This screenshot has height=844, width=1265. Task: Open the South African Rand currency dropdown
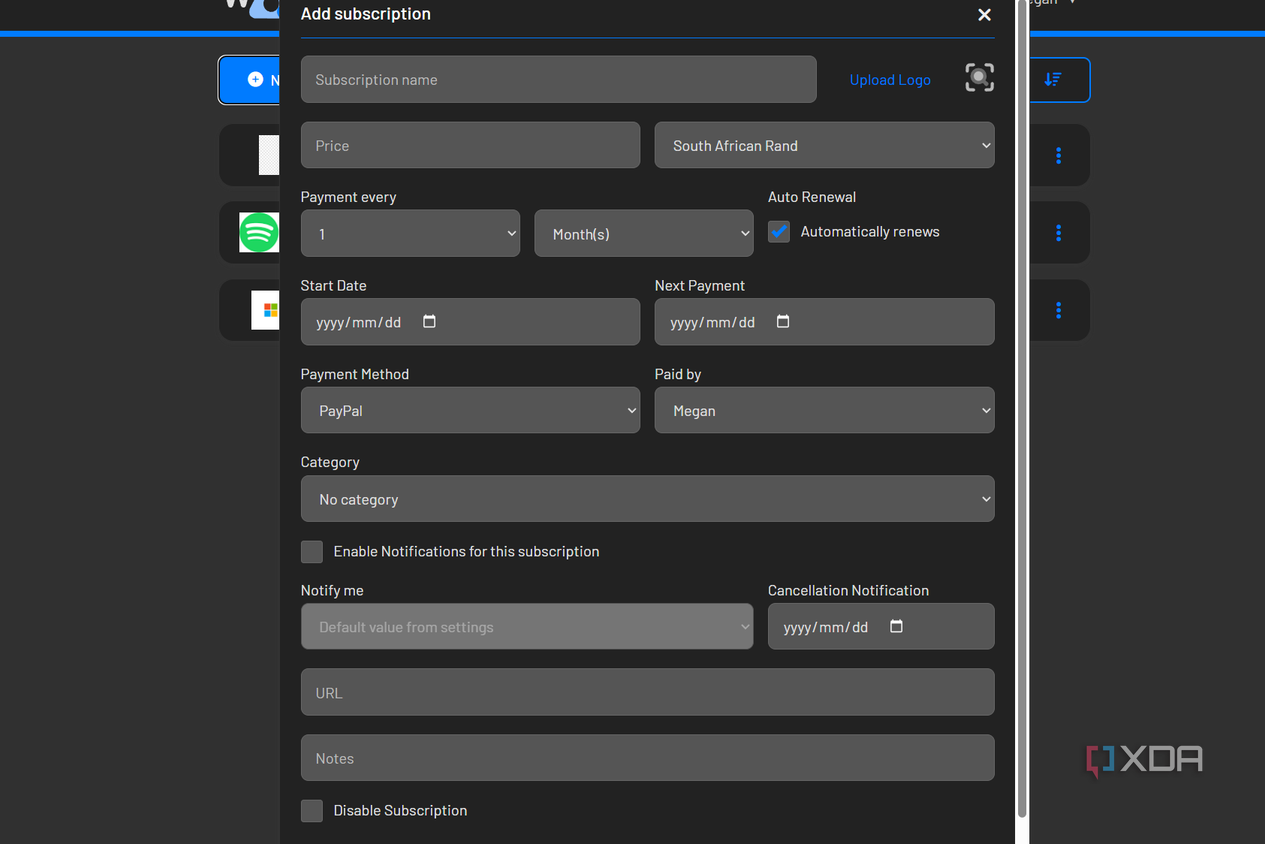pyautogui.click(x=824, y=145)
